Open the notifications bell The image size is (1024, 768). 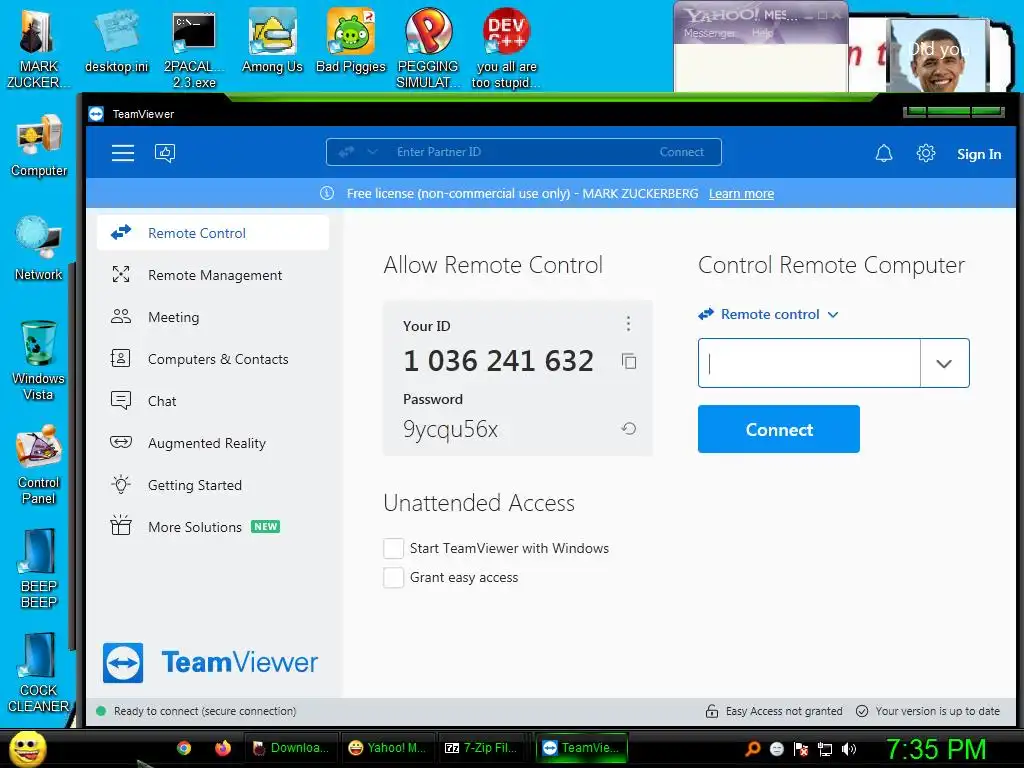coord(884,153)
